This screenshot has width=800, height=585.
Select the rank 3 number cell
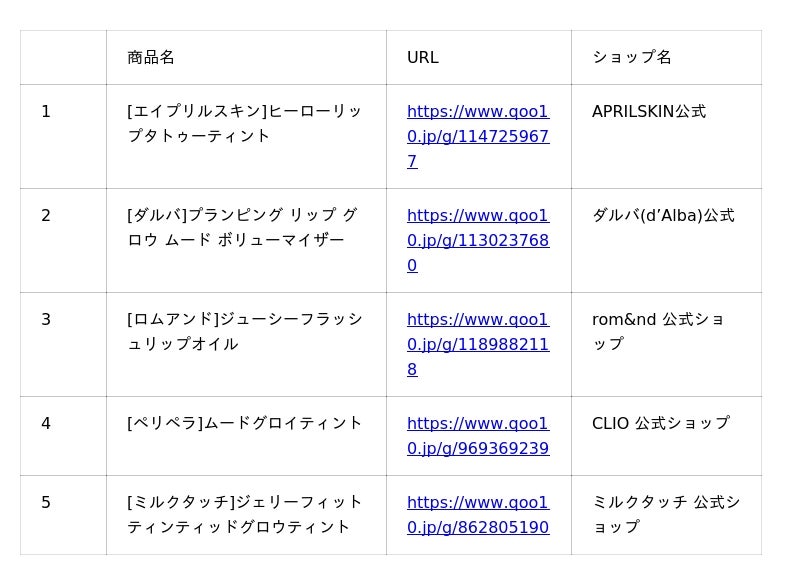(63, 344)
